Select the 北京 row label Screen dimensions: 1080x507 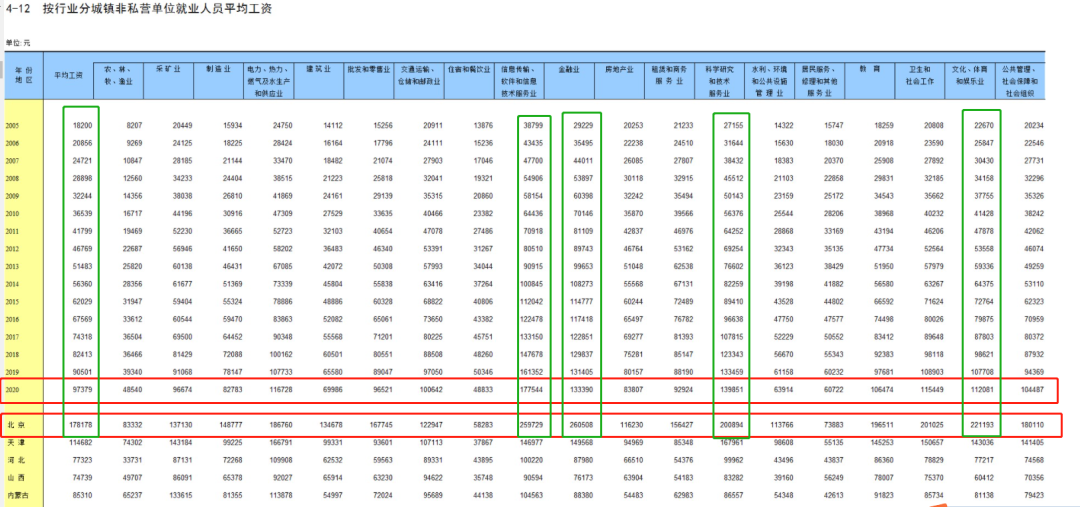[x=16, y=426]
